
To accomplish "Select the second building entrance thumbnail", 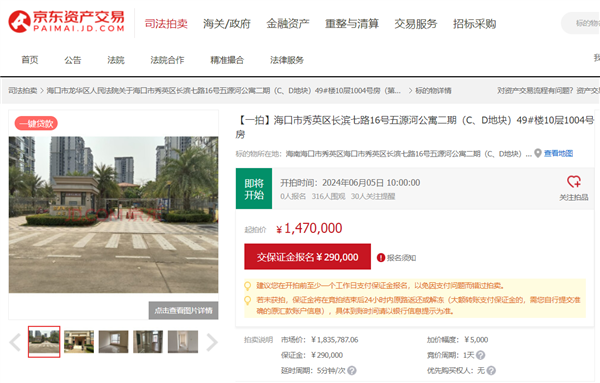I will pos(79,342).
